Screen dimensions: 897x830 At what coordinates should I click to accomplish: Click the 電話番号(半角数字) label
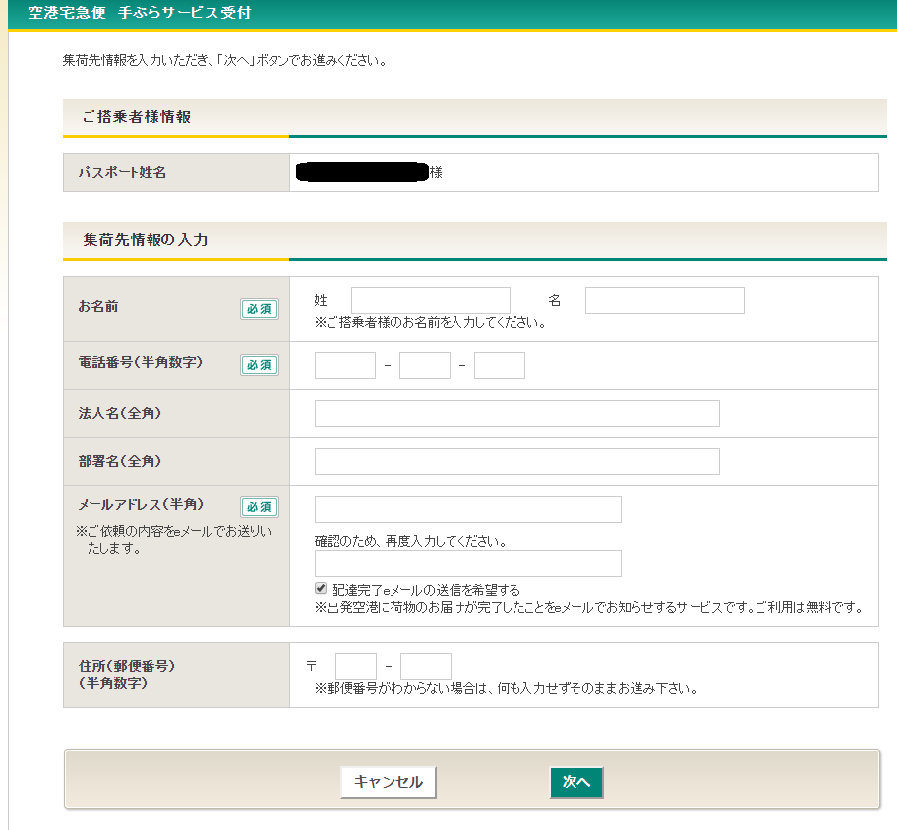point(141,362)
